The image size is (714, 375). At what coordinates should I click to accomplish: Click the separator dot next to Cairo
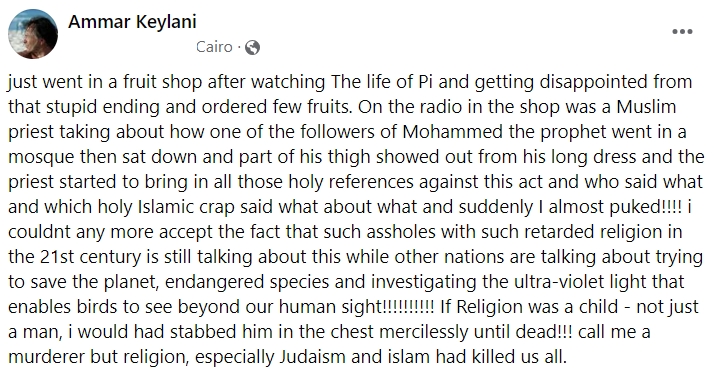pos(239,47)
